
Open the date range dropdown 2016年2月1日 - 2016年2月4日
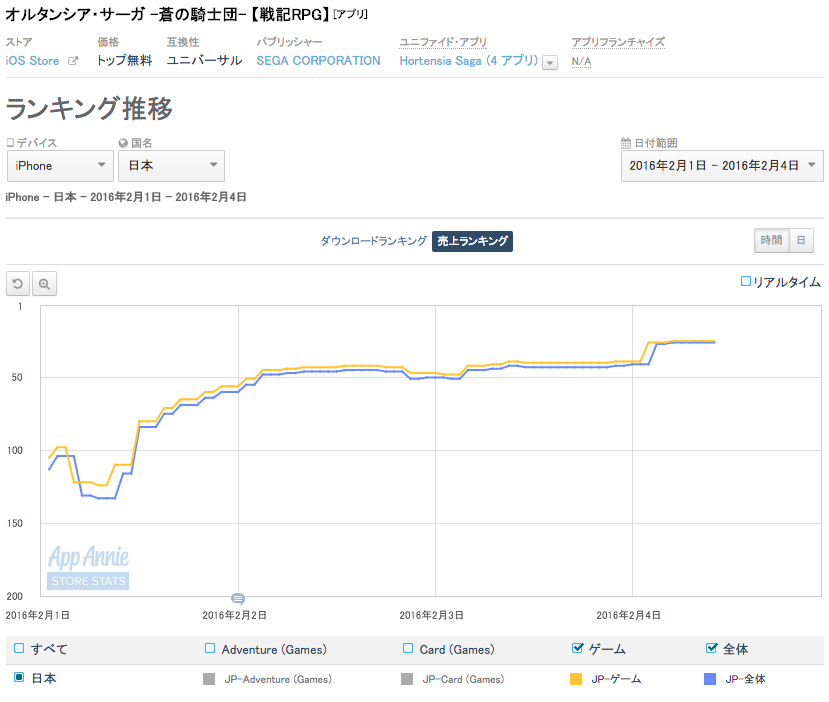(x=722, y=166)
